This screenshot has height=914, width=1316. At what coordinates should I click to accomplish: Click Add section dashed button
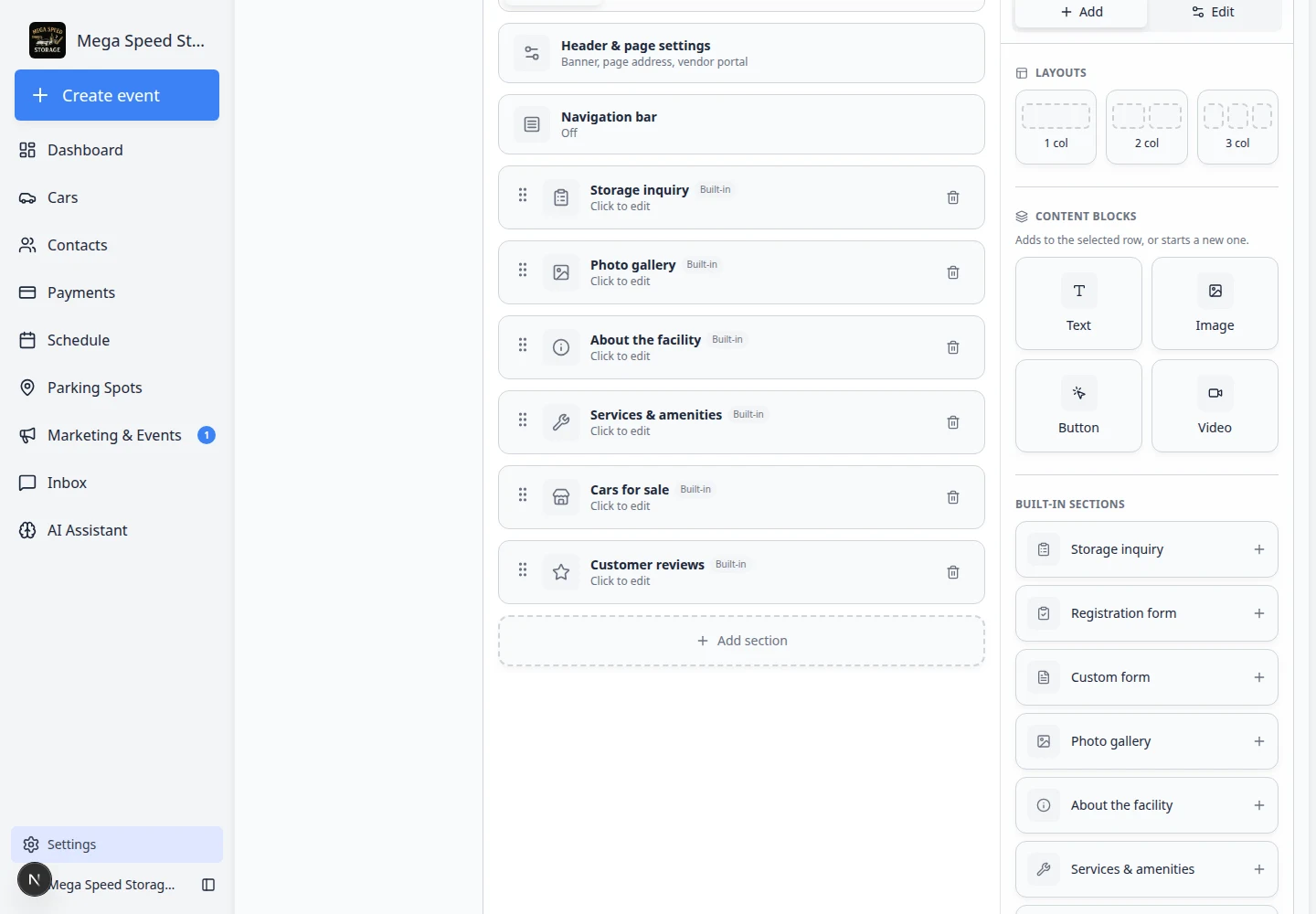pyautogui.click(x=741, y=641)
